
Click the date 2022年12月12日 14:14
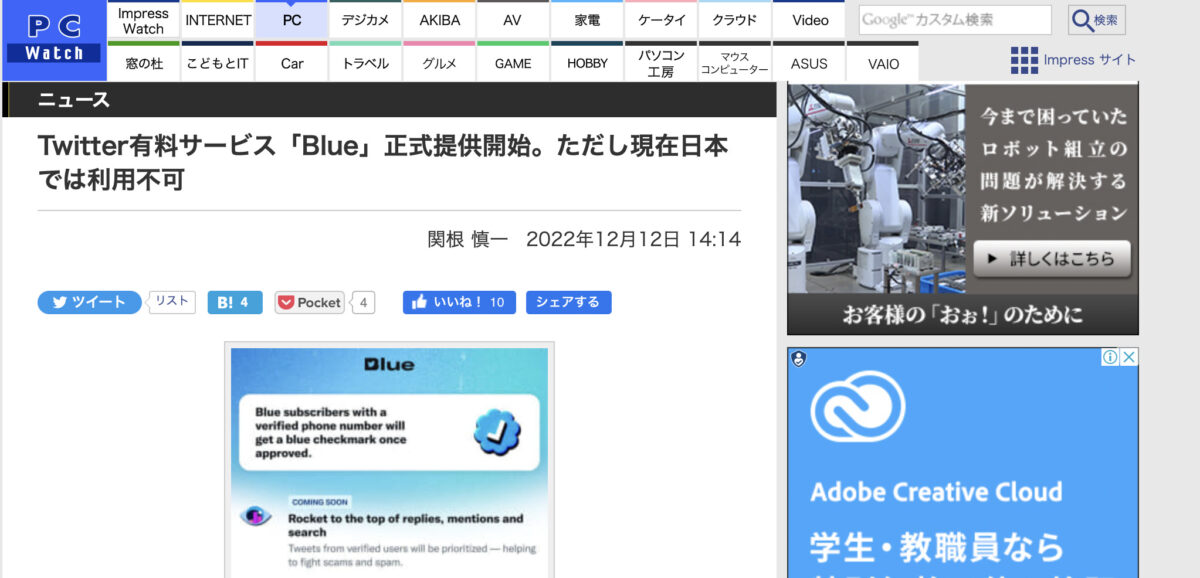point(633,240)
